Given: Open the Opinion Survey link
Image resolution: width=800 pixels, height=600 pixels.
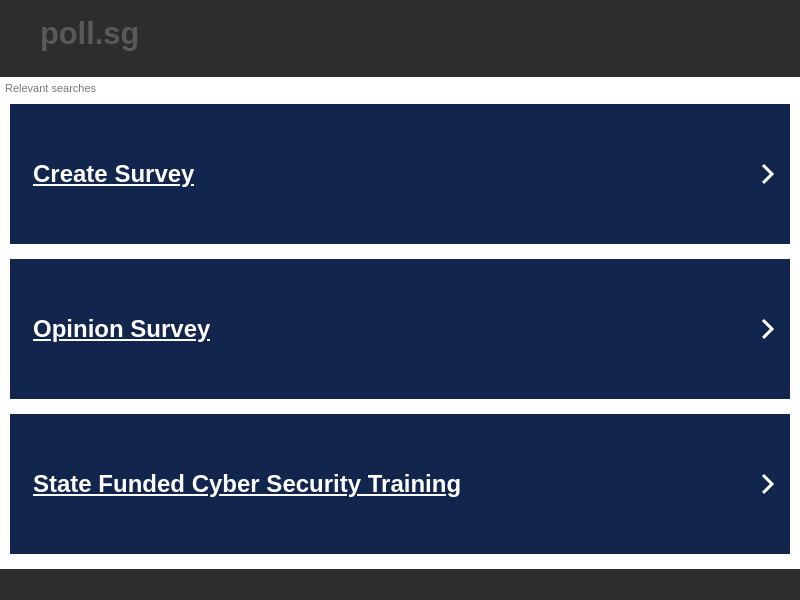Looking at the screenshot, I should [121, 328].
